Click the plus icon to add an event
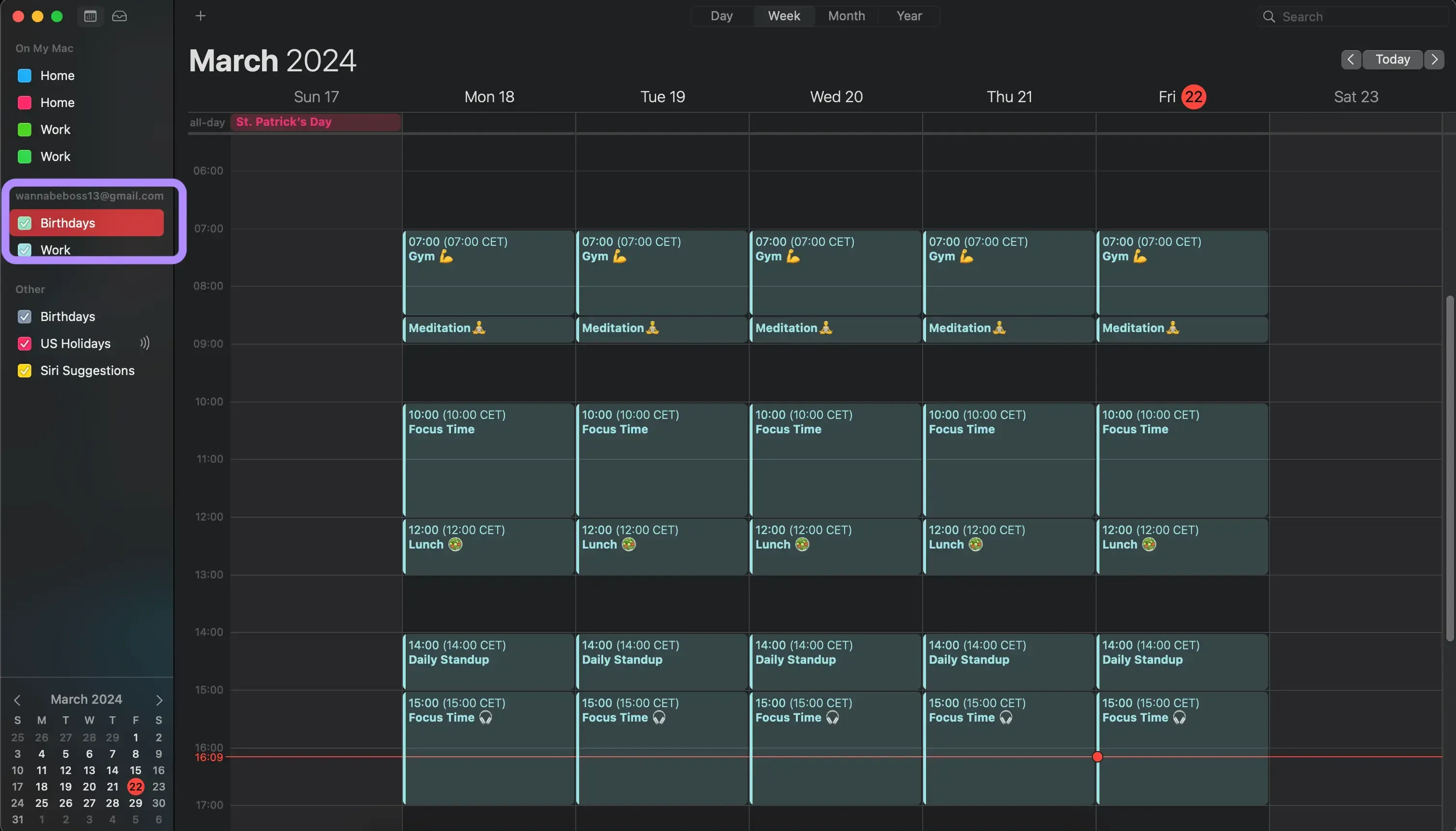This screenshot has height=831, width=1456. [x=200, y=16]
